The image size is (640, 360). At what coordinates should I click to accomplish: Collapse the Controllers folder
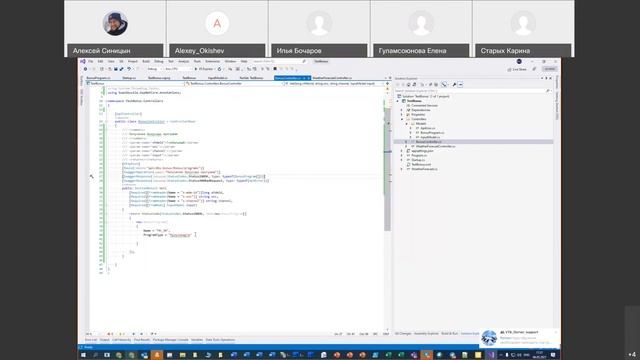point(402,119)
